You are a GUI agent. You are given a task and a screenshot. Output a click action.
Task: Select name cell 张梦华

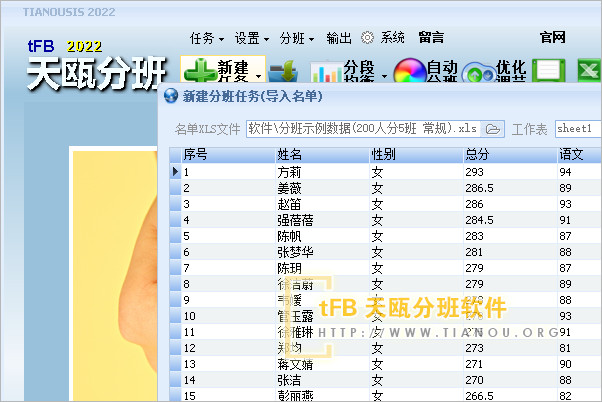click(322, 252)
